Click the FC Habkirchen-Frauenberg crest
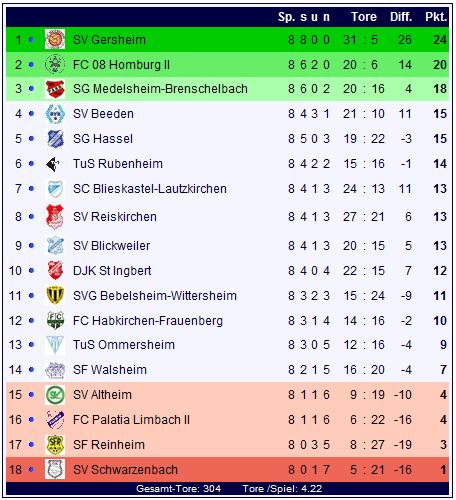The width and height of the screenshot is (456, 500). click(55, 320)
